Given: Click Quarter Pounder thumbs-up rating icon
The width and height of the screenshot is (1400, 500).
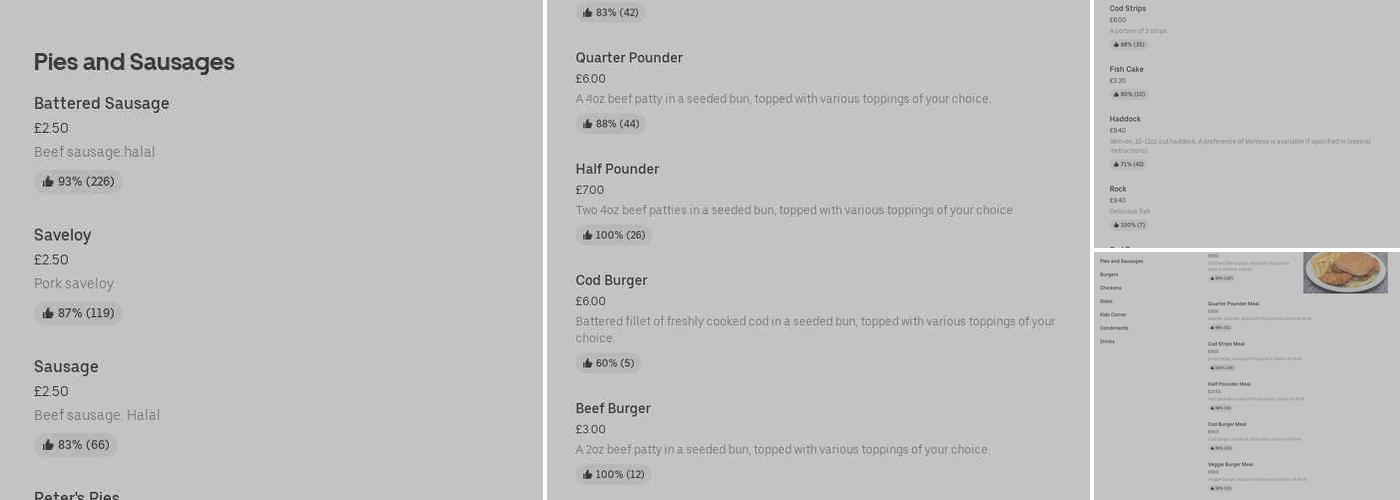Looking at the screenshot, I should 588,124.
